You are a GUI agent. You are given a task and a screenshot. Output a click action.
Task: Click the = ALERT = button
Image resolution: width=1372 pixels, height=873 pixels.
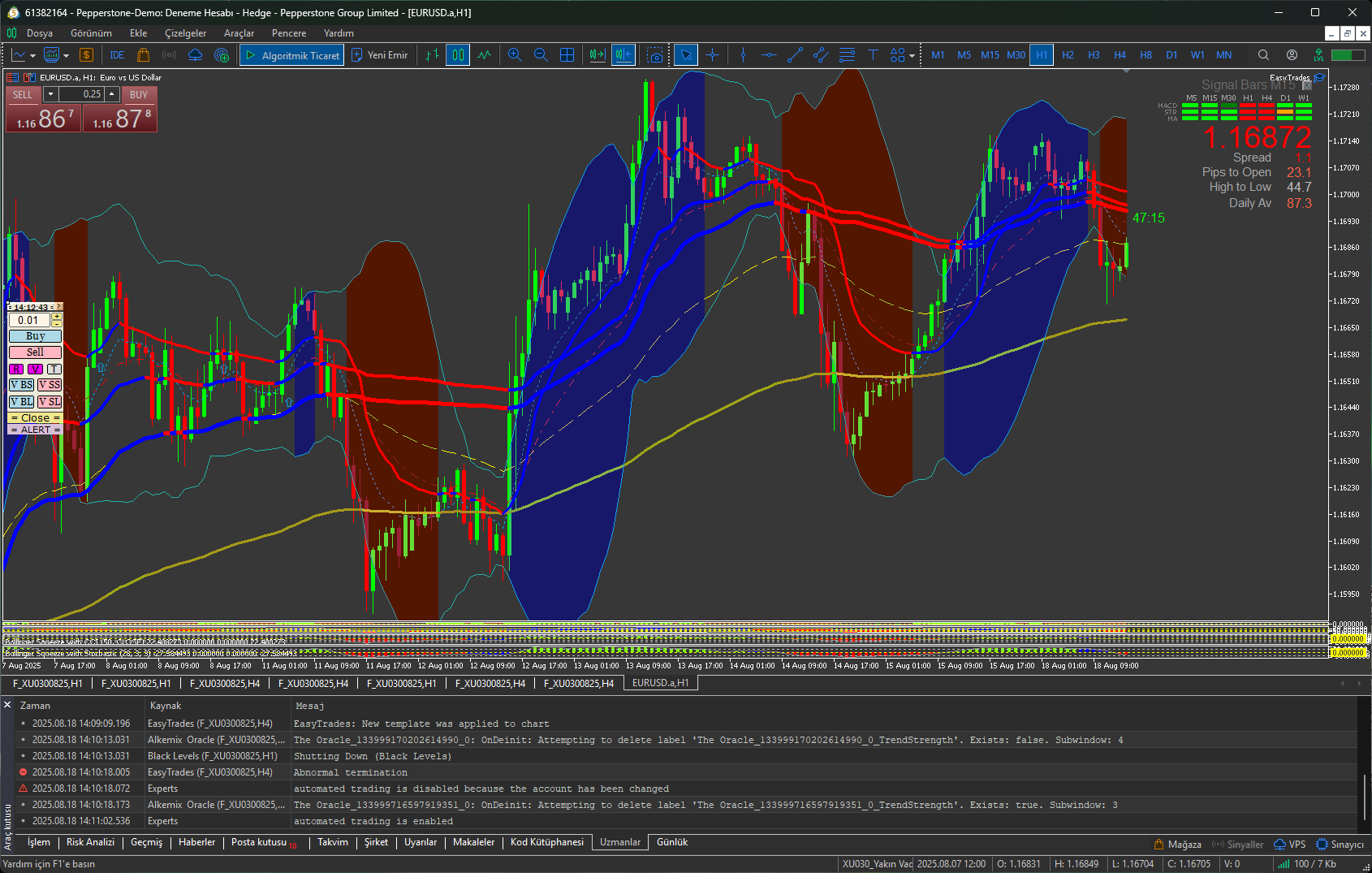point(35,430)
